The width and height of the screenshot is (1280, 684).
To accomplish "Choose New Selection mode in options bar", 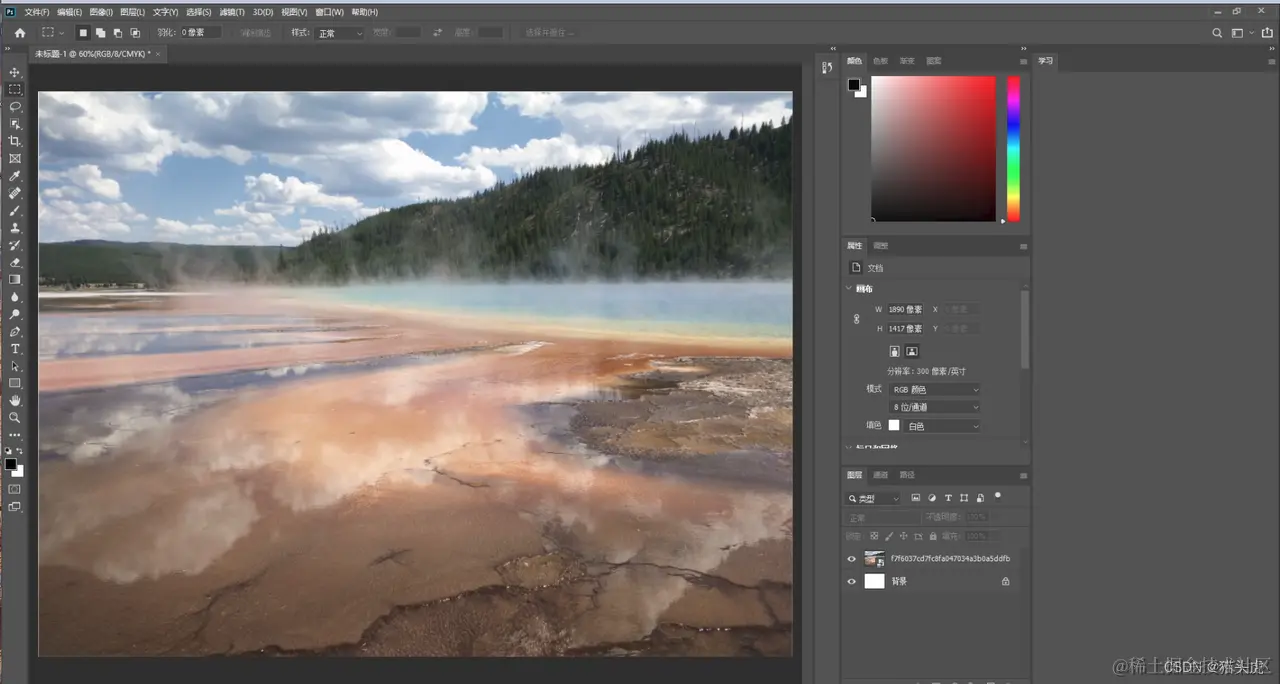I will (x=84, y=33).
